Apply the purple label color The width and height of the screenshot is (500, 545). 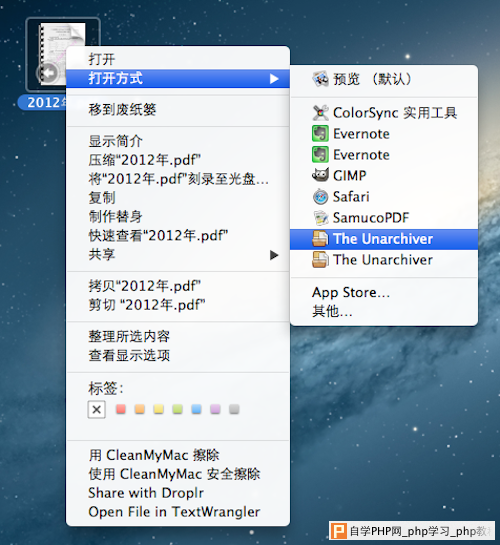pos(215,409)
